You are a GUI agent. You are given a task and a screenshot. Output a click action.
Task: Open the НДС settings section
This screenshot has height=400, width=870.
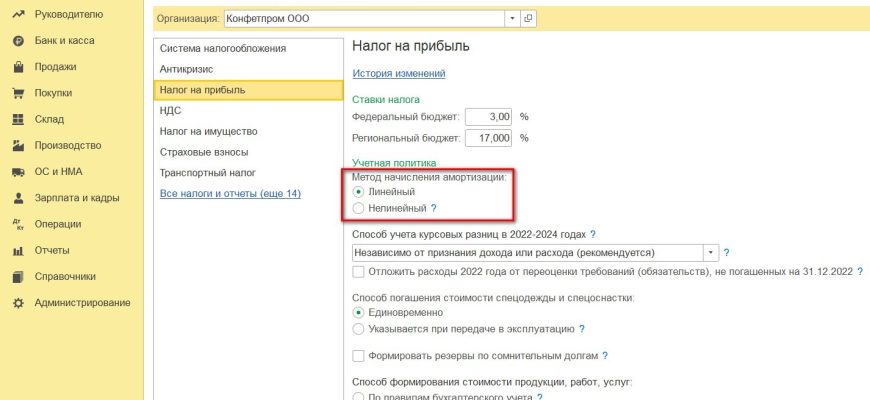[170, 111]
